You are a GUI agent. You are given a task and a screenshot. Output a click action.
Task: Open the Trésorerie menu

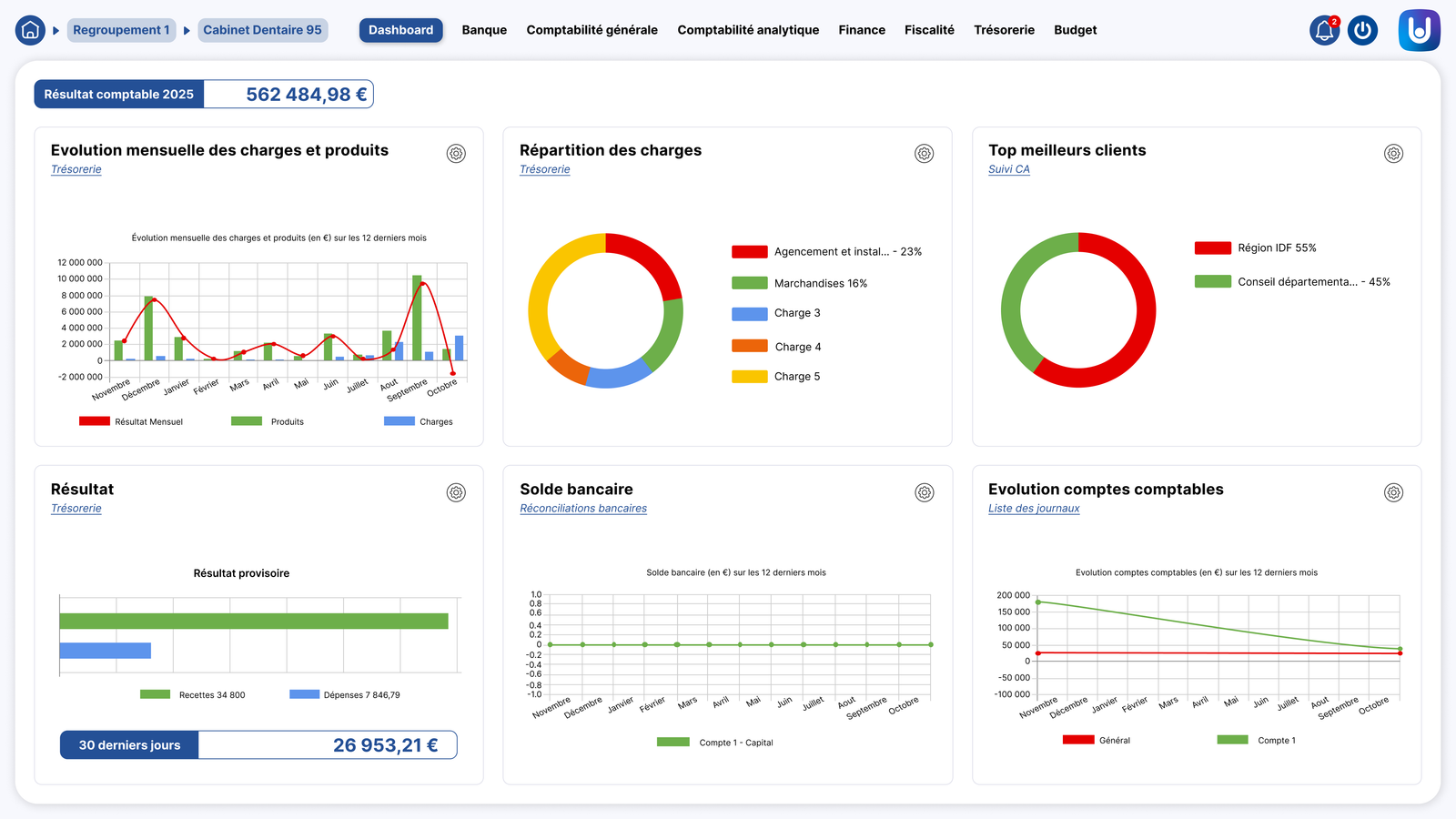click(1004, 30)
